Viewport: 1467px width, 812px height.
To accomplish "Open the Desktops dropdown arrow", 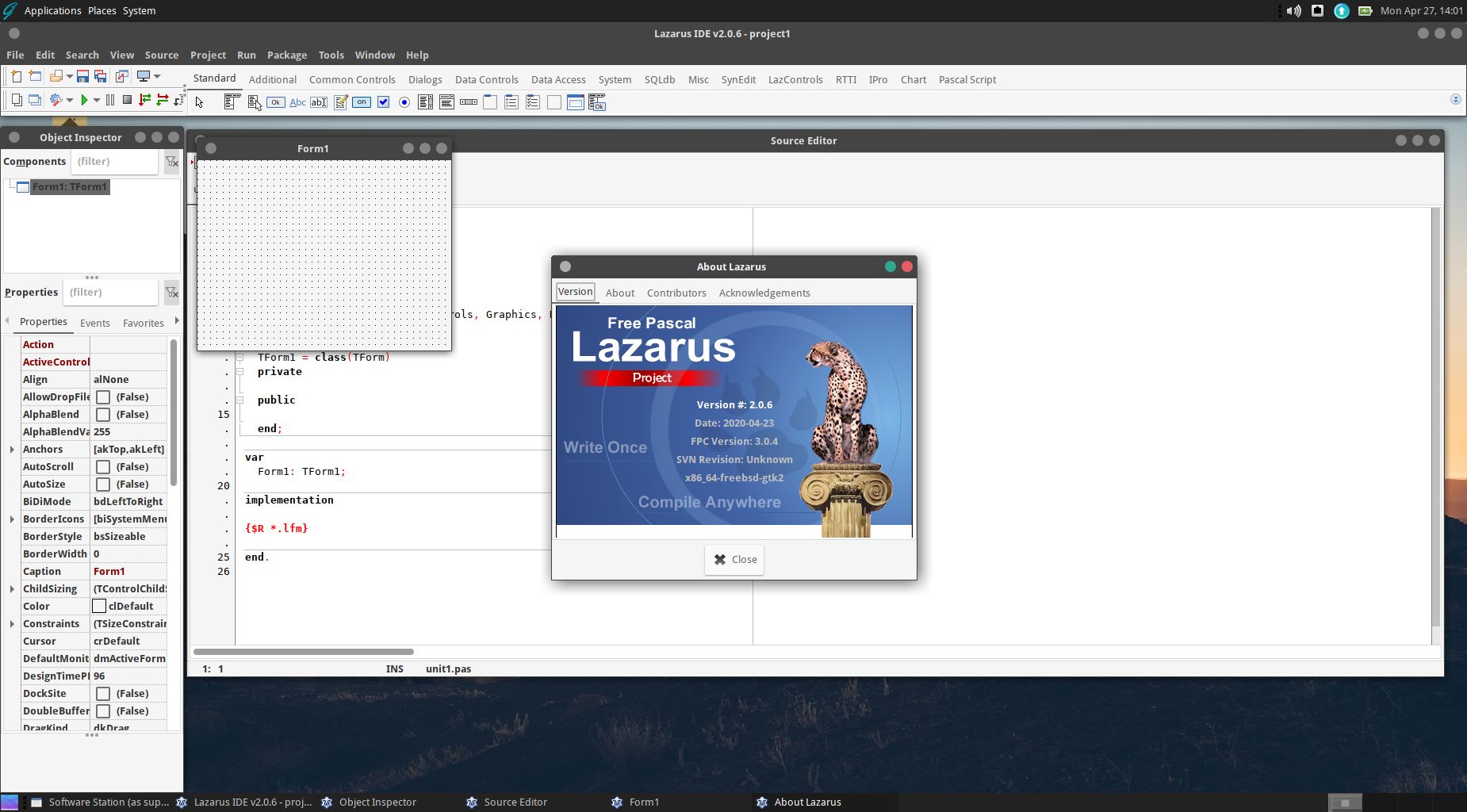I will pos(157,77).
